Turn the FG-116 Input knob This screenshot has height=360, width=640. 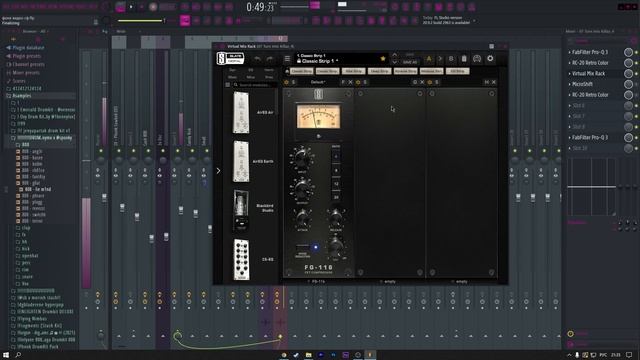302,158
